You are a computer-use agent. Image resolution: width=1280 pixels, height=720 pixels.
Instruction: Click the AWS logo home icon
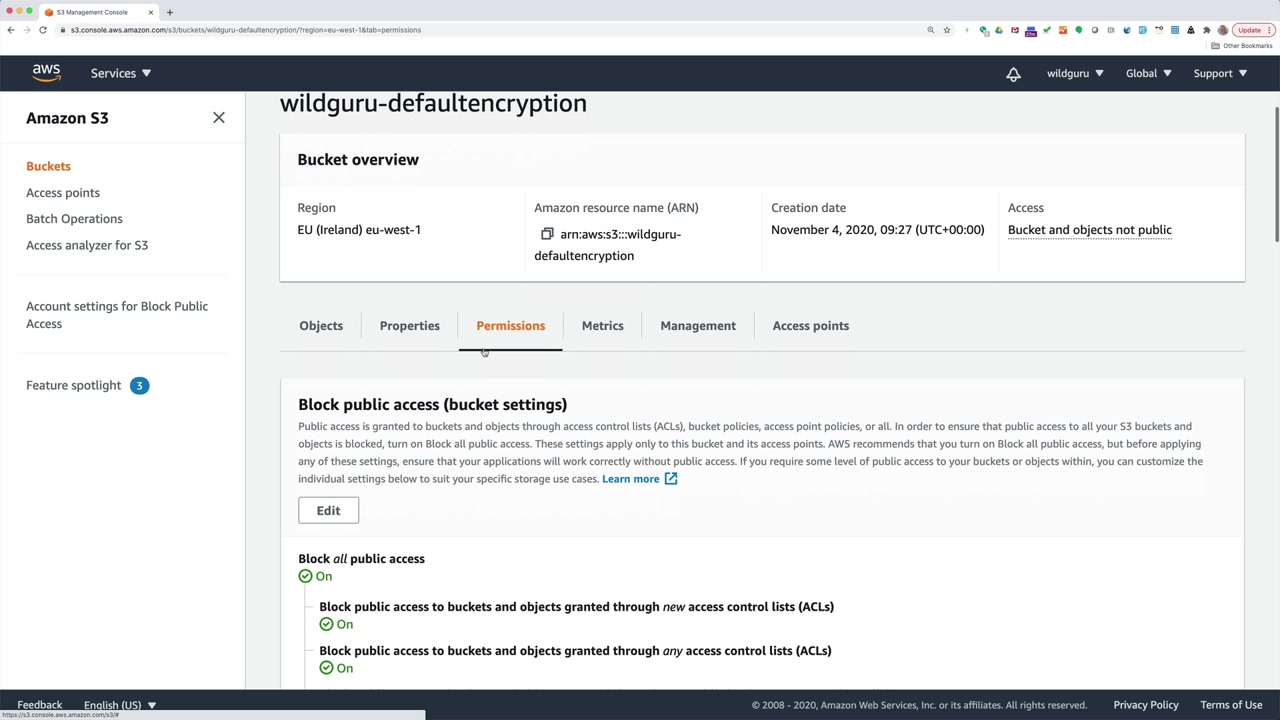point(46,73)
